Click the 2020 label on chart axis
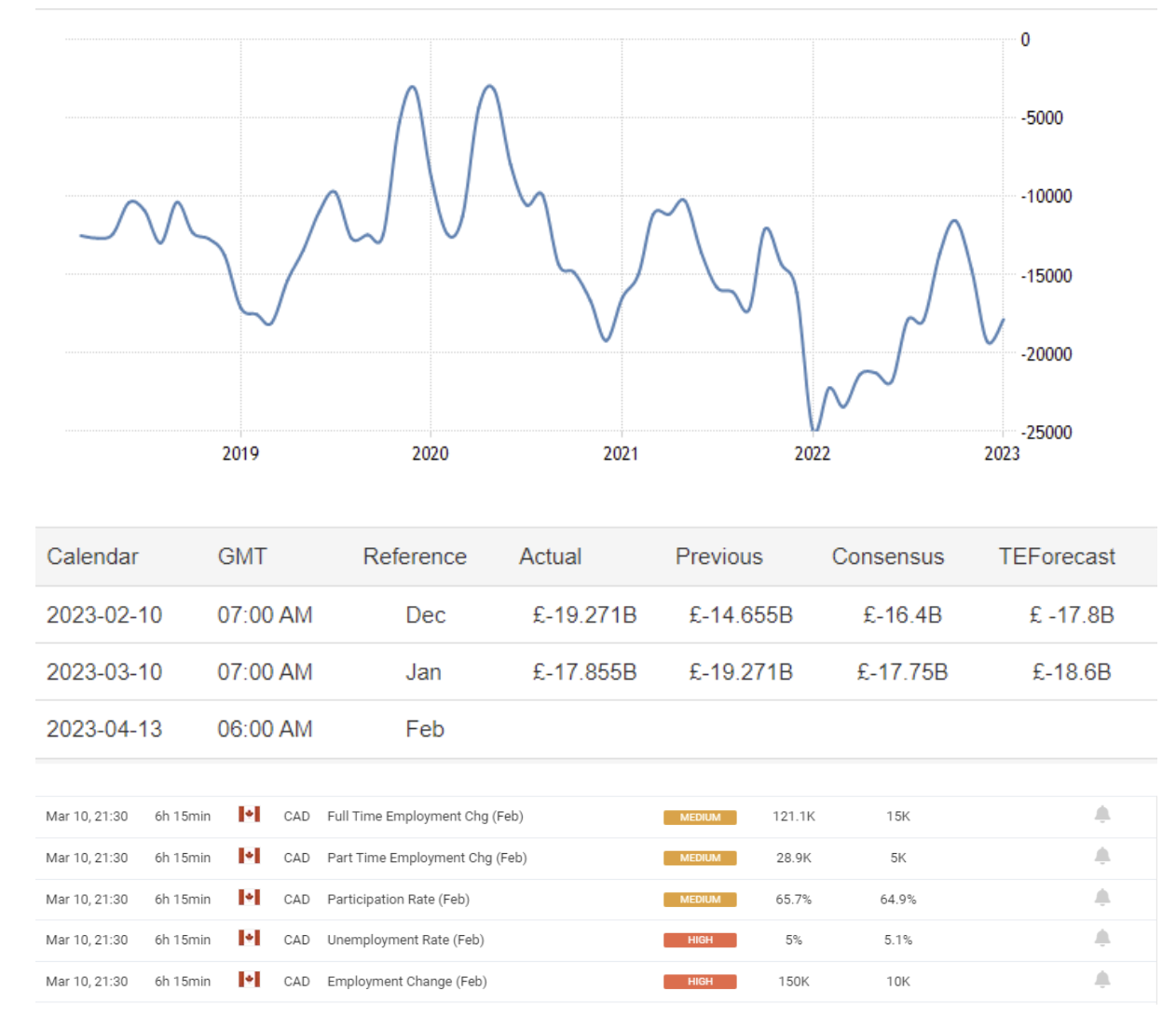This screenshot has height=1018, width=1176. [x=430, y=454]
